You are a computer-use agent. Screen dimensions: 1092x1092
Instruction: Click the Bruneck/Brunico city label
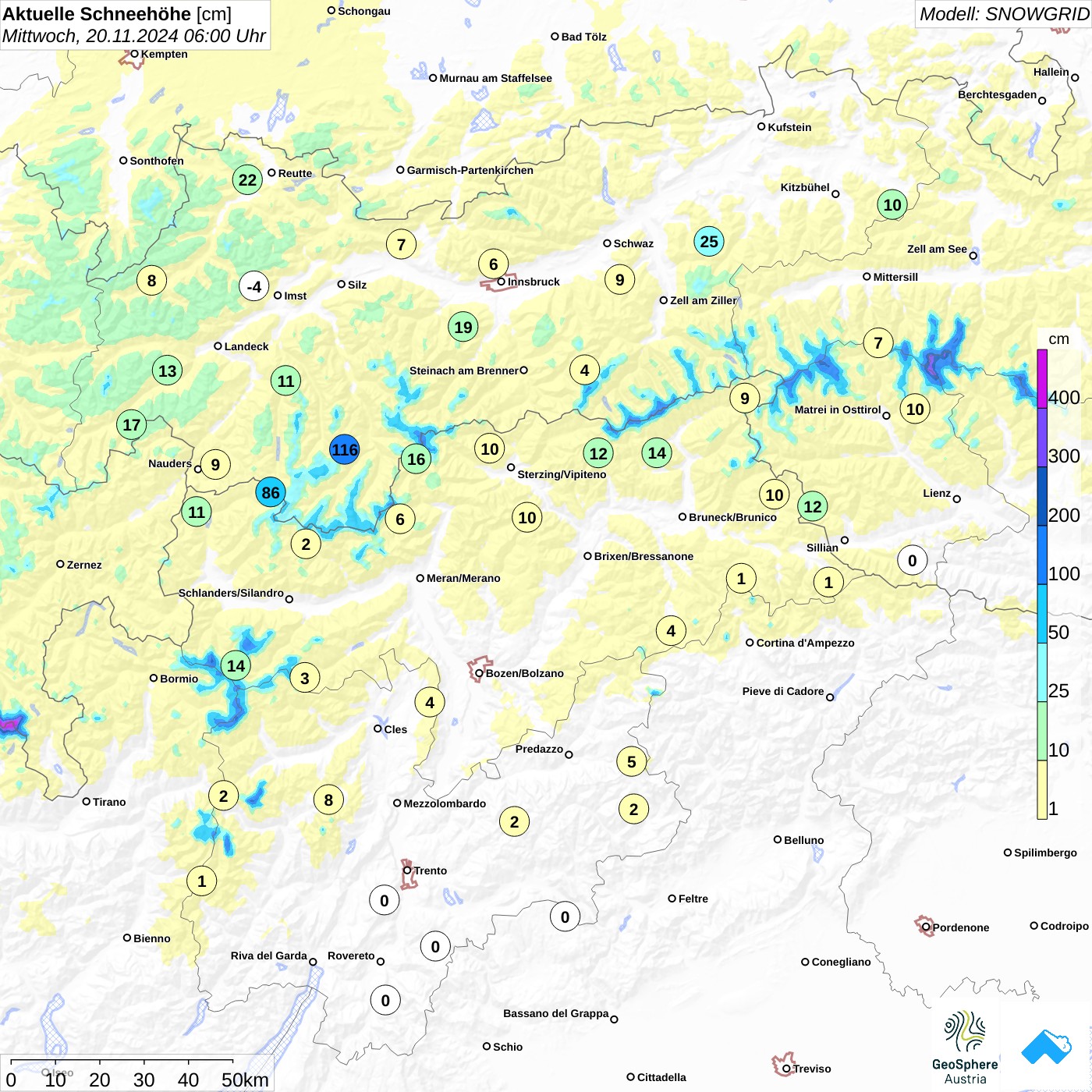(732, 517)
